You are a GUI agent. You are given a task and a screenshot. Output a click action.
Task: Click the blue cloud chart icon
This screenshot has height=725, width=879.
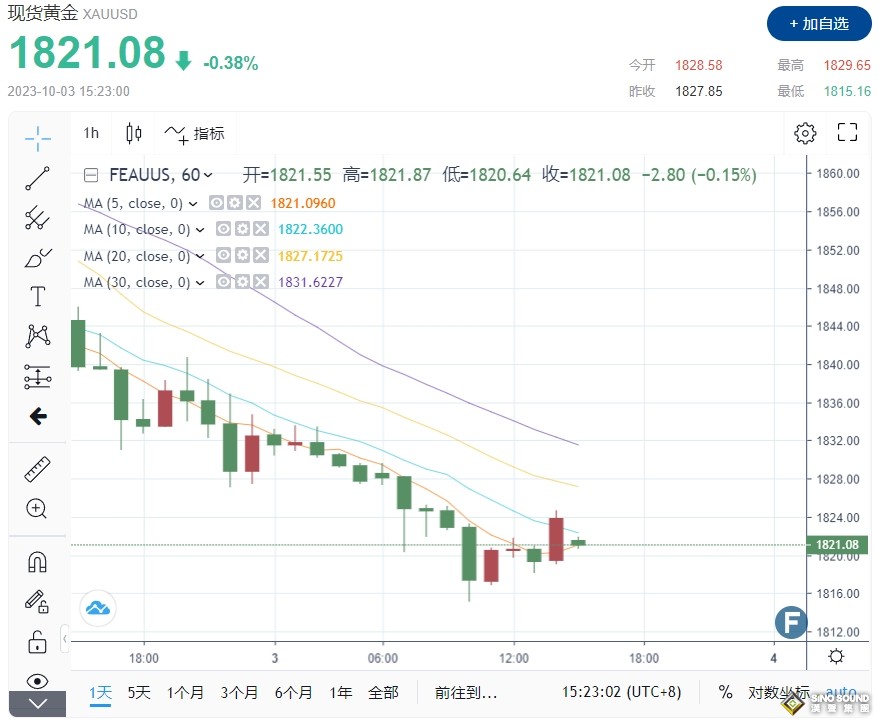(x=98, y=608)
